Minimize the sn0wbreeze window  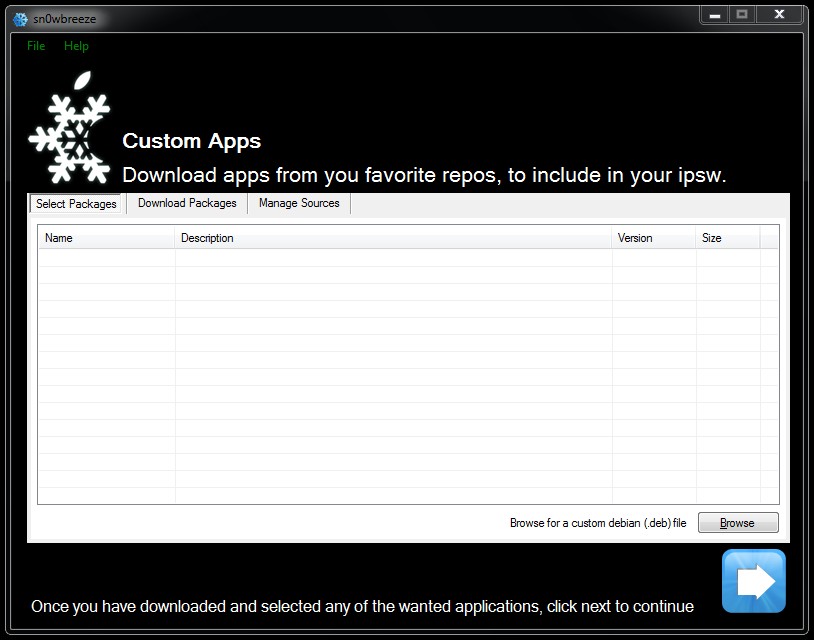[x=712, y=15]
